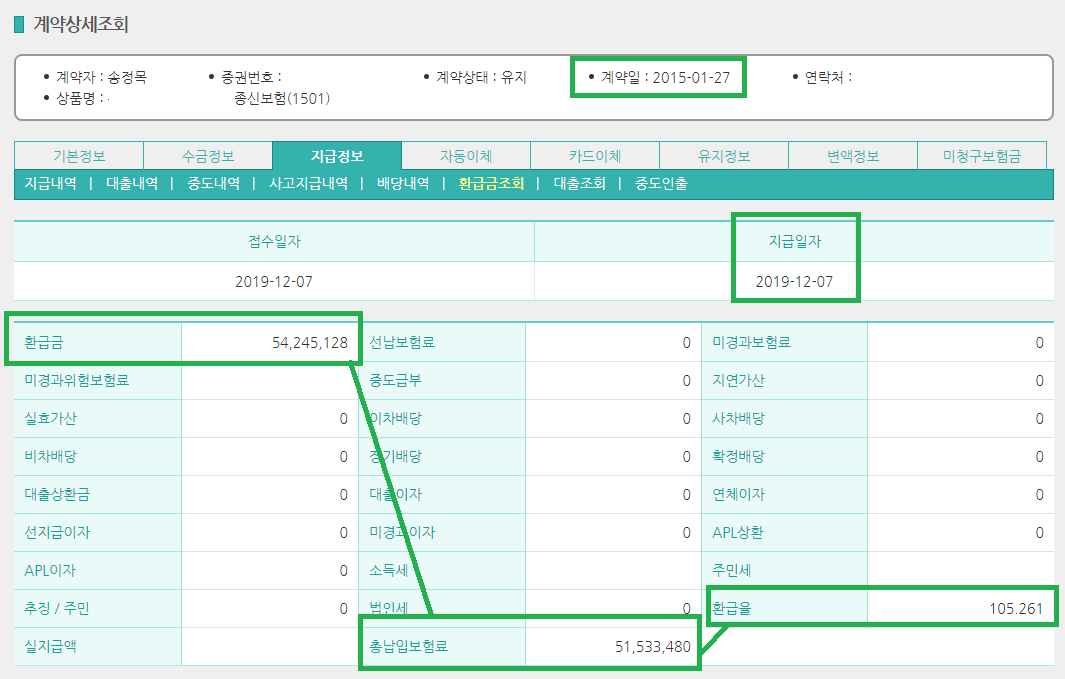Click the 접수일자 date 2019-12-07
Viewport: 1065px width, 679px height.
click(274, 282)
